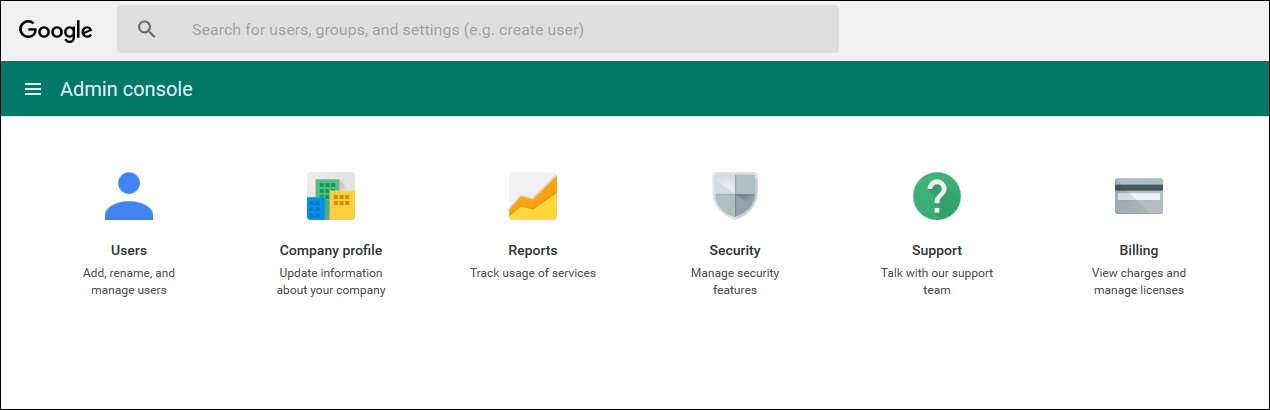Click the Company profile label
The width and height of the screenshot is (1270, 410).
pos(331,250)
